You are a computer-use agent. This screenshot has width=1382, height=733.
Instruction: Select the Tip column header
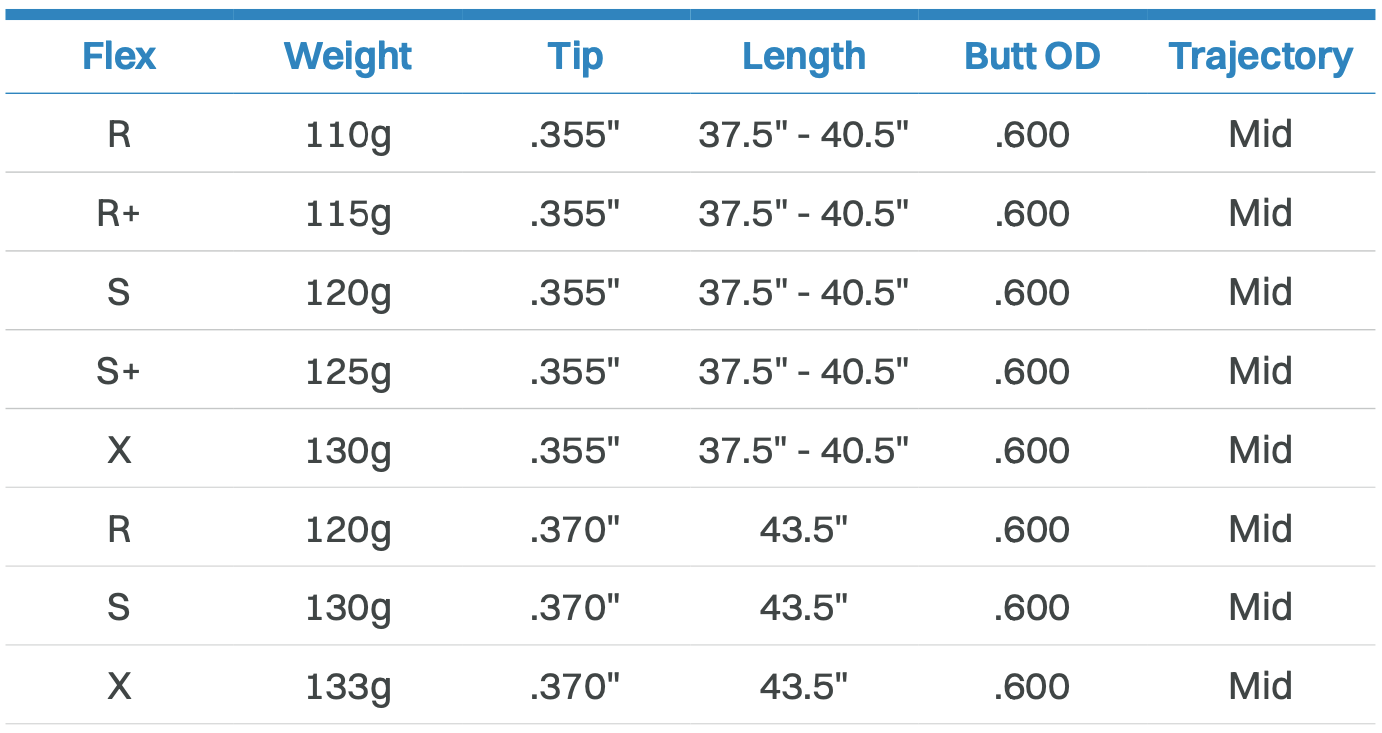pyautogui.click(x=575, y=56)
